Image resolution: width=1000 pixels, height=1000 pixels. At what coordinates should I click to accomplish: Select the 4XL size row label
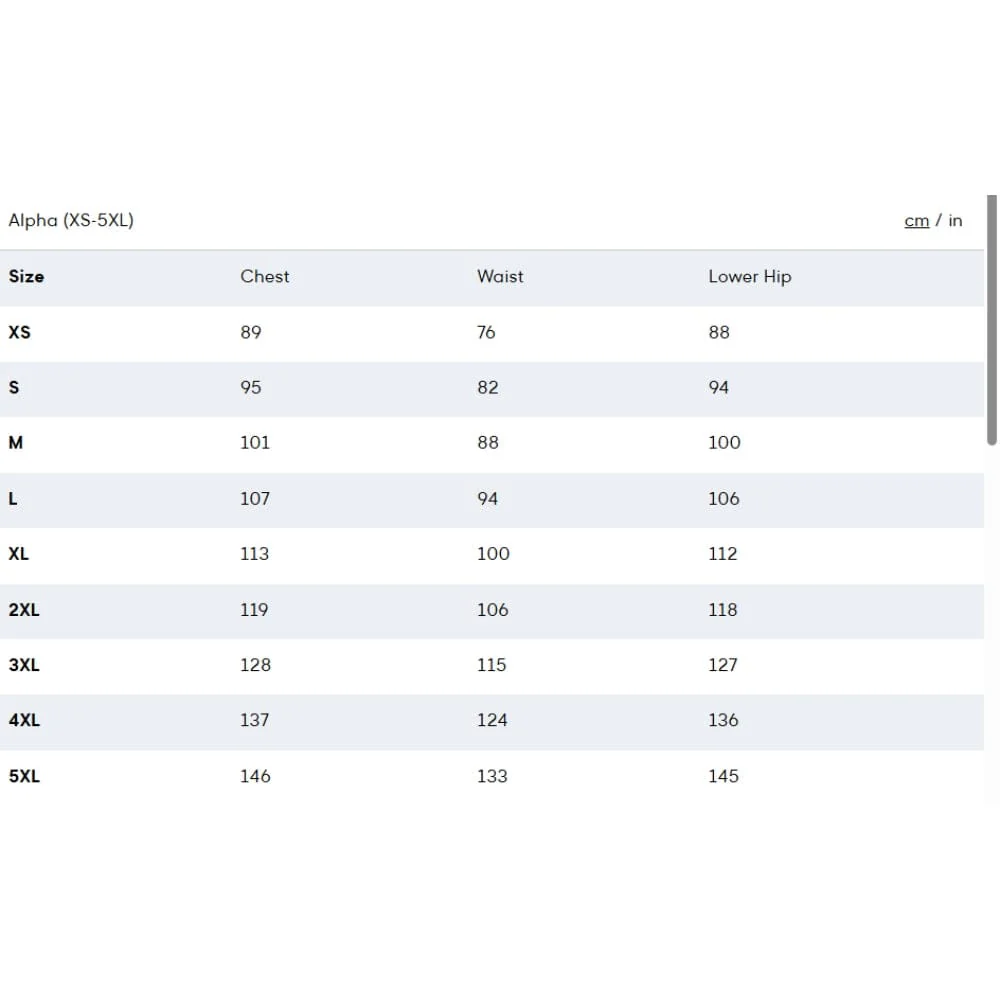pos(24,720)
